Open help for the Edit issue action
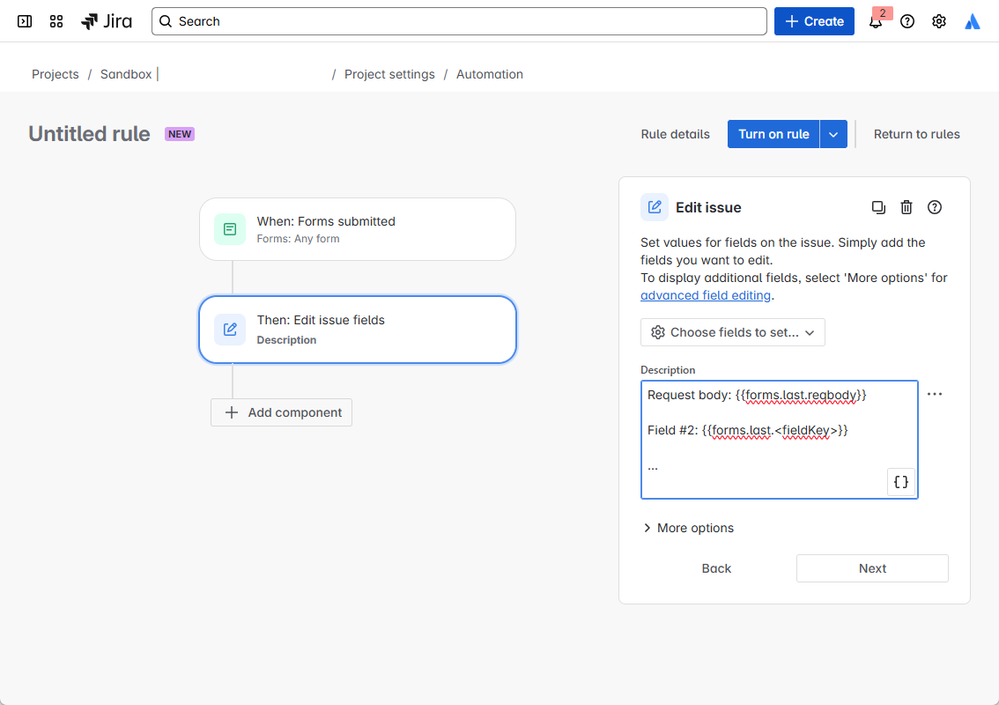Screen dimensions: 999x705 (934, 208)
